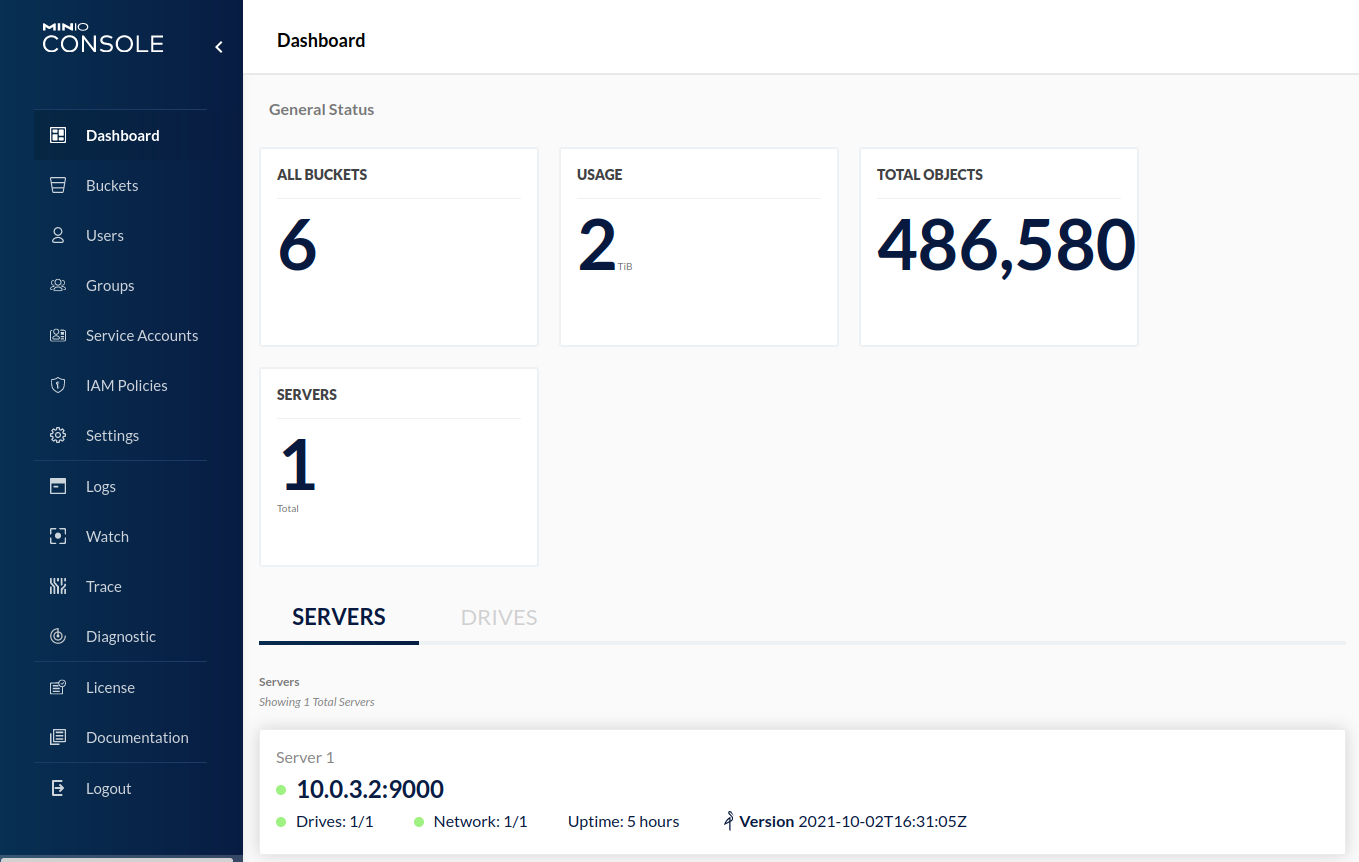Viewport: 1359px width, 862px height.
Task: Click the Groups icon in sidebar
Action: [58, 285]
